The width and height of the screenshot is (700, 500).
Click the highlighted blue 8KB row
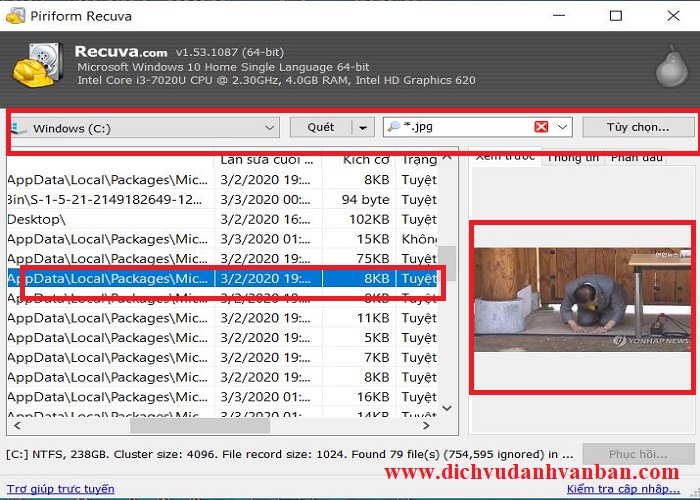pos(222,279)
